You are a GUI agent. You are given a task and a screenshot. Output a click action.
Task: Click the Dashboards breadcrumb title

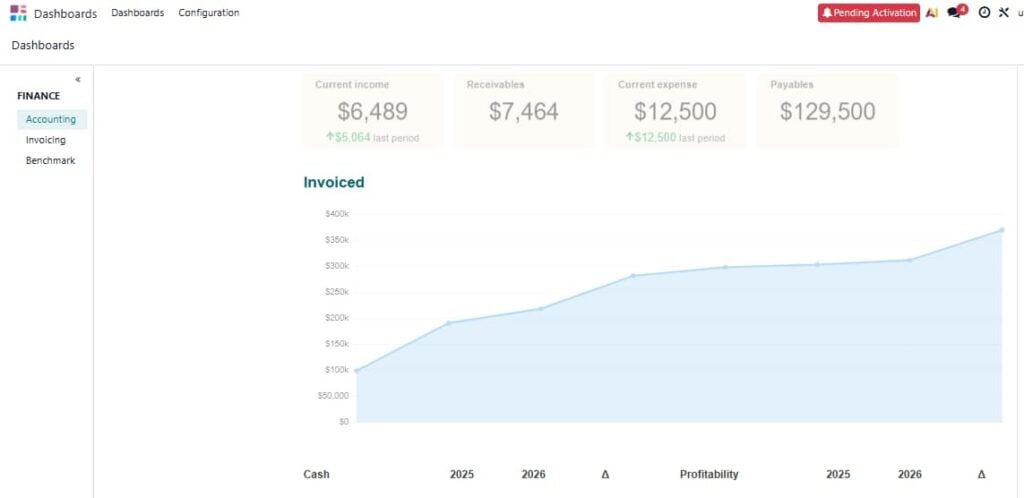pos(43,45)
